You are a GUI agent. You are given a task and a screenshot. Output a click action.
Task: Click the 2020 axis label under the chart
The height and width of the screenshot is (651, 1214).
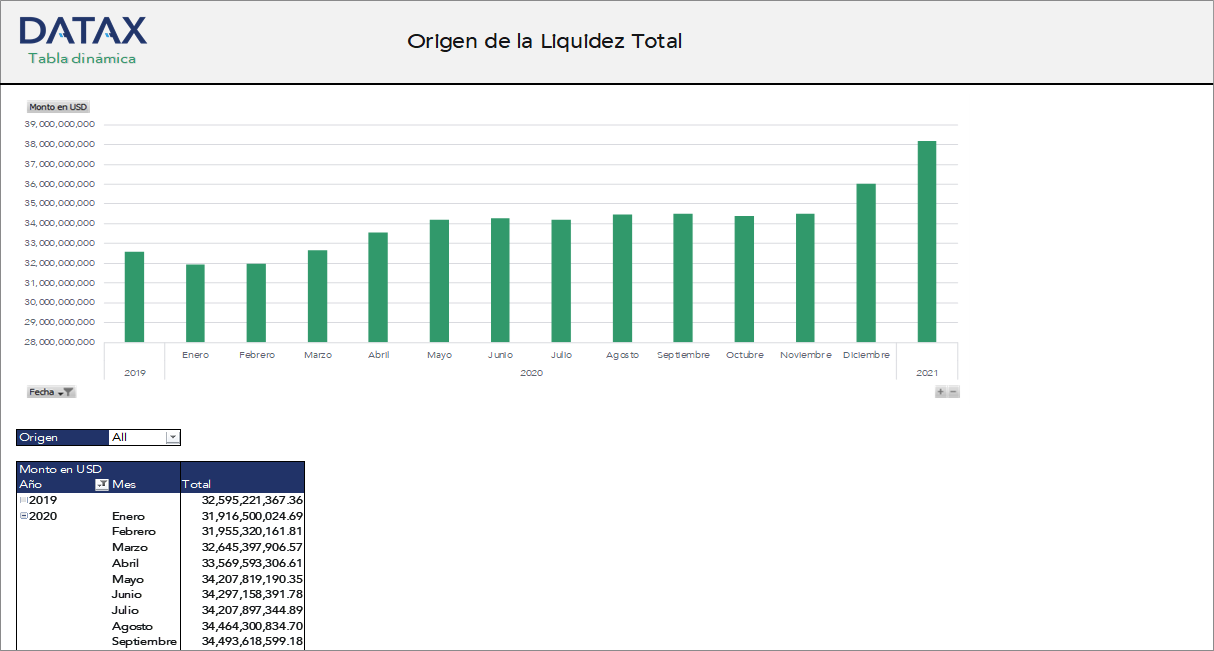tap(531, 372)
